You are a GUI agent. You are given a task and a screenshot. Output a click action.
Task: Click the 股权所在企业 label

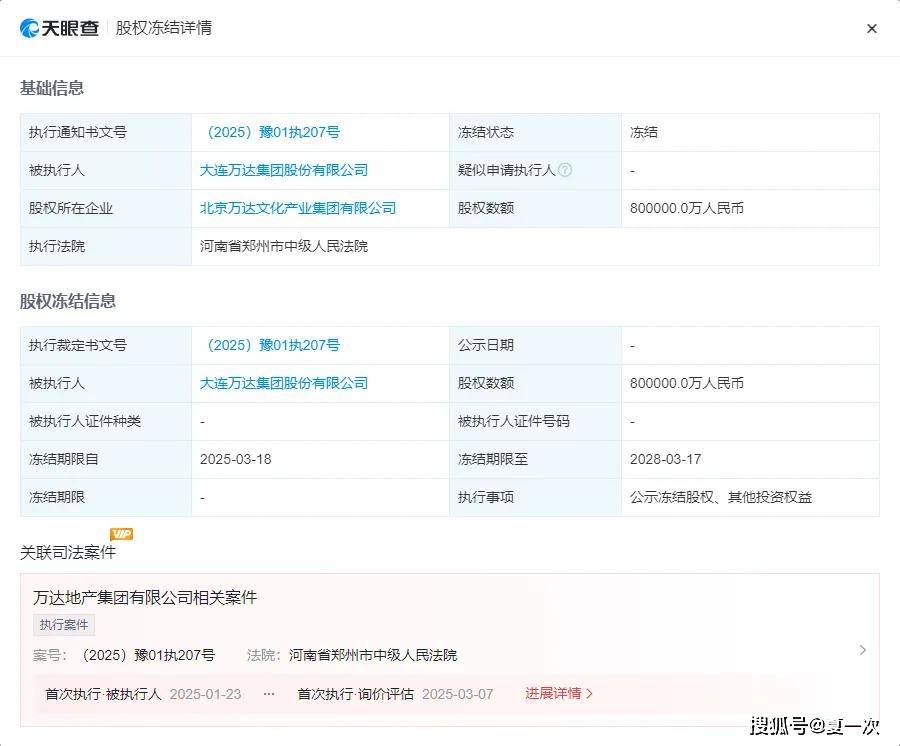[x=71, y=208]
